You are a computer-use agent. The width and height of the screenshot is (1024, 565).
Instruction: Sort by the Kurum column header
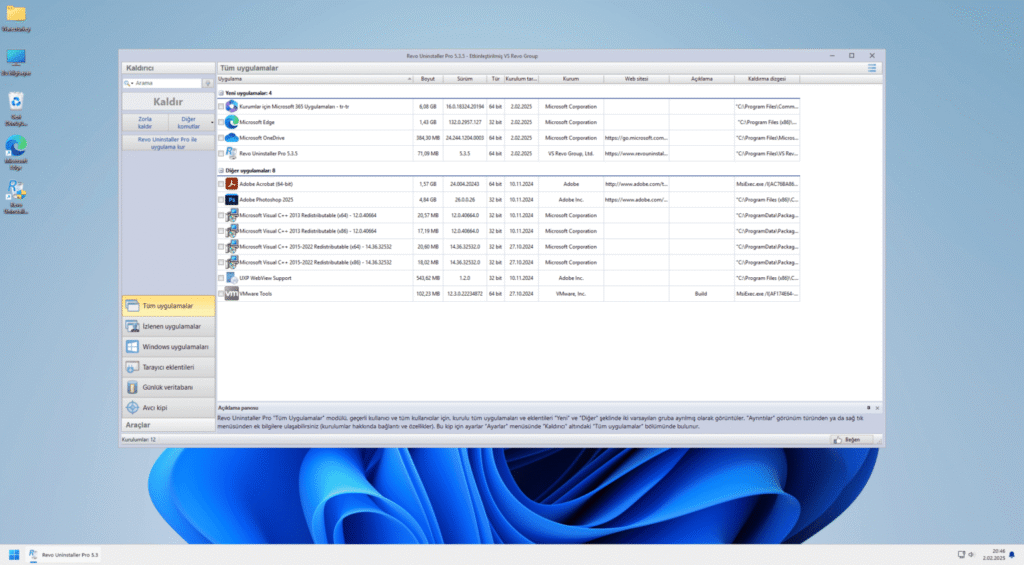[x=571, y=79]
